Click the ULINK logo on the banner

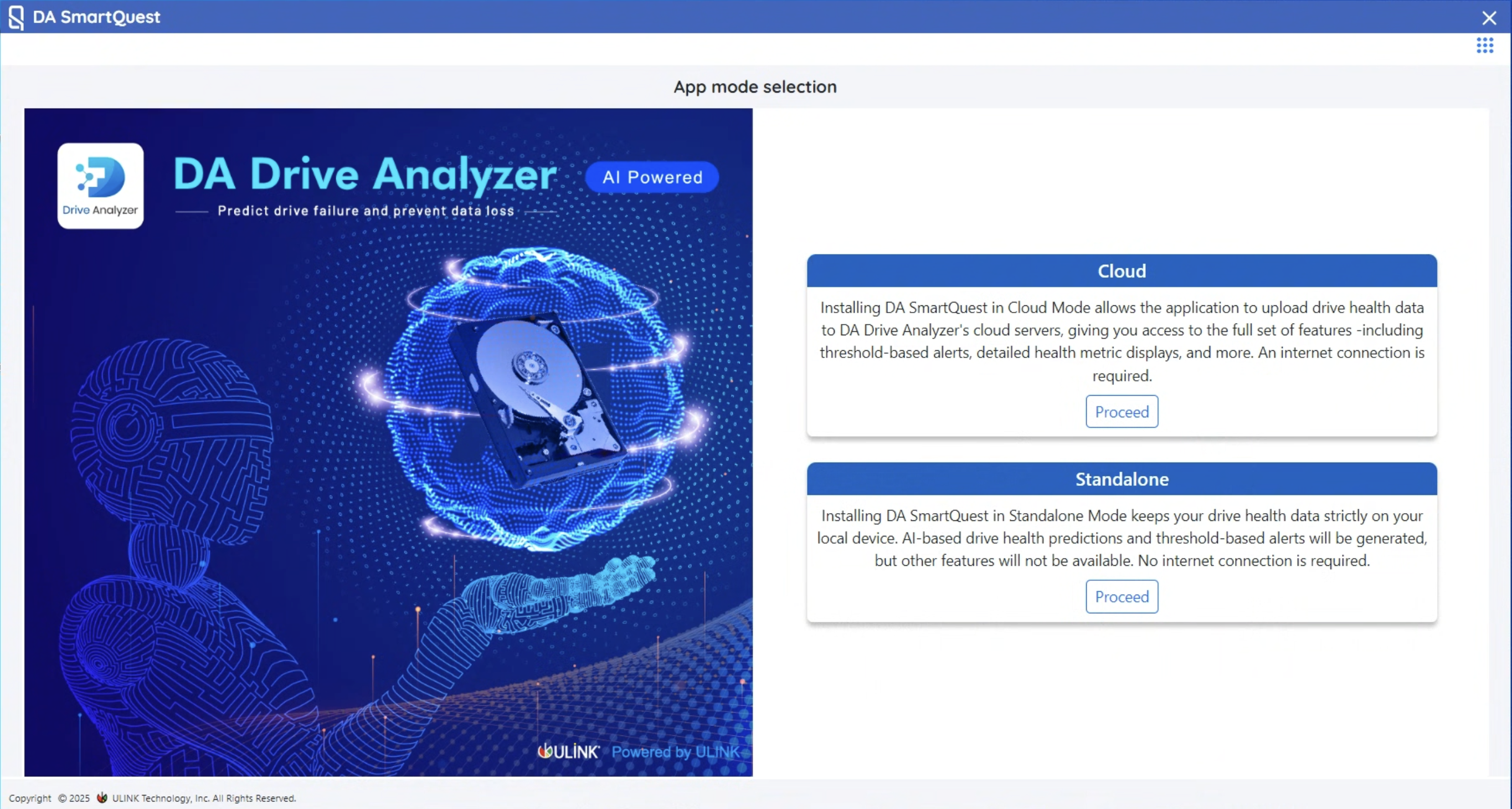click(x=568, y=751)
